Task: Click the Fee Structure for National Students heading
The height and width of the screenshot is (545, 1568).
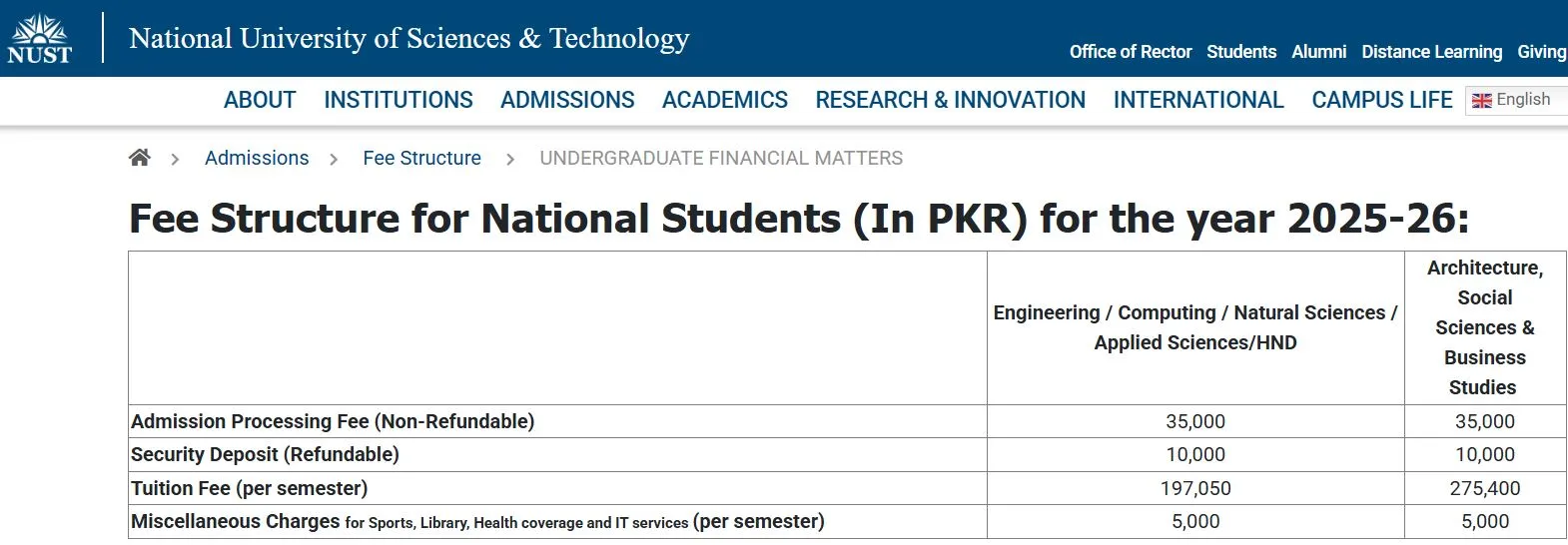Action: [799, 219]
